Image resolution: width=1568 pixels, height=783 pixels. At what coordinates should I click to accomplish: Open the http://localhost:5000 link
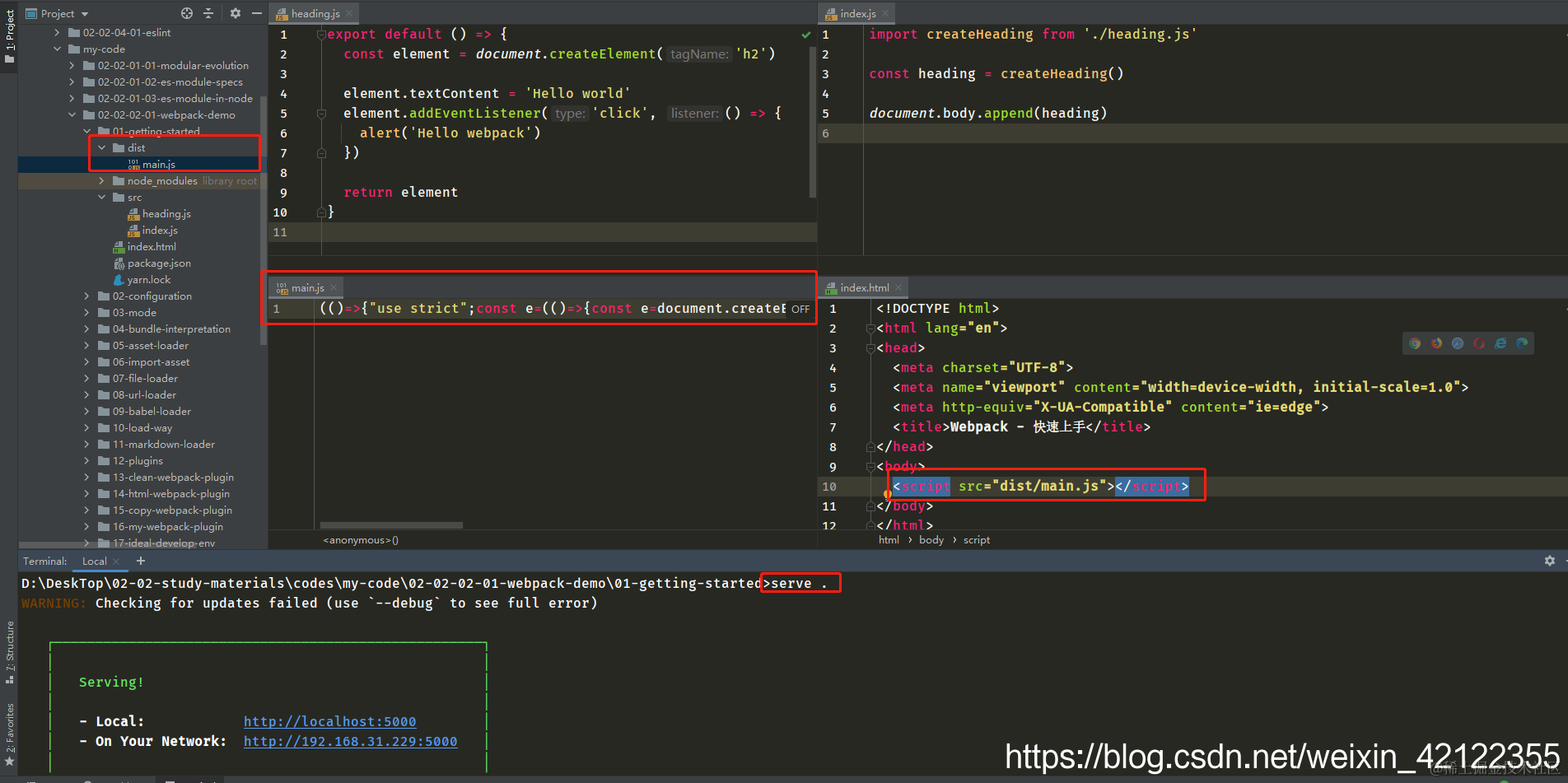(329, 721)
